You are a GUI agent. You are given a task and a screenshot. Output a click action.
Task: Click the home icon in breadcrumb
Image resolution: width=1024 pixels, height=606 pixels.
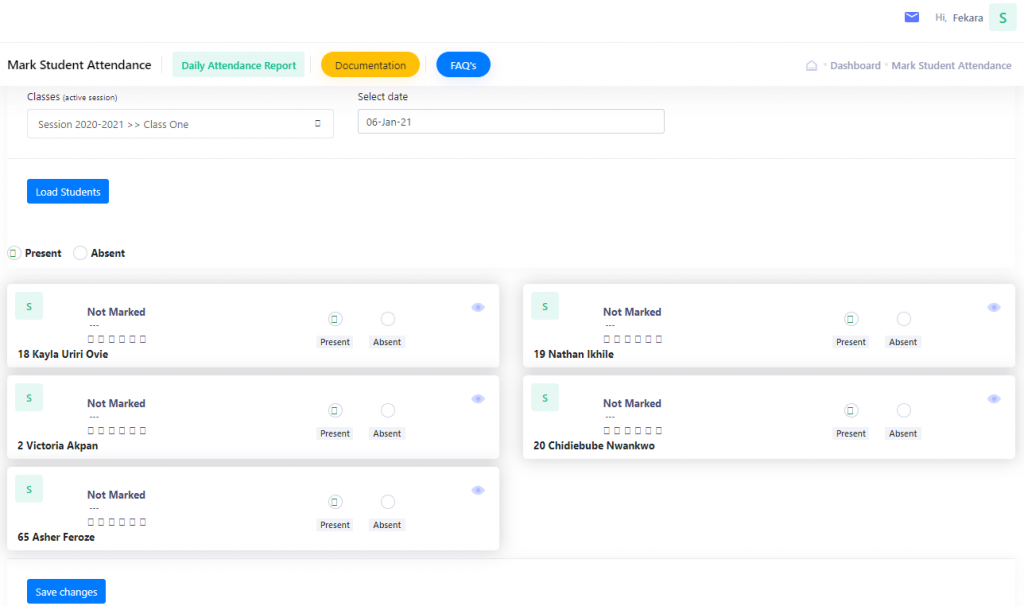point(812,66)
